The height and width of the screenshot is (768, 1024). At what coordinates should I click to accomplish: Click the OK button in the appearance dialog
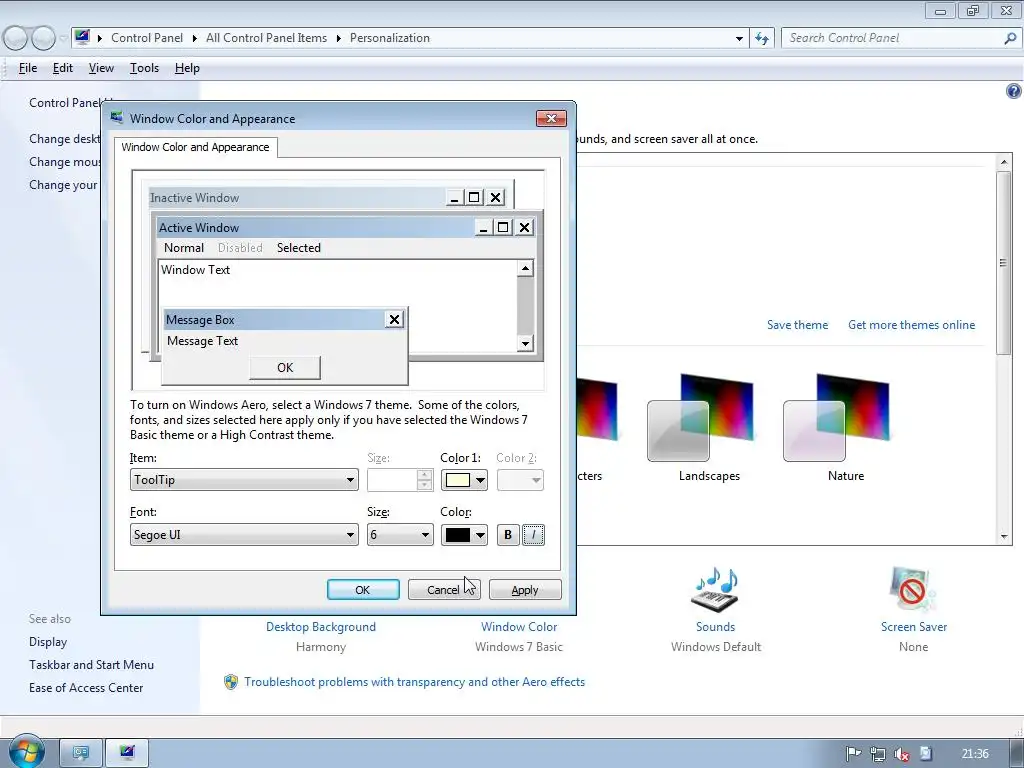[363, 590]
